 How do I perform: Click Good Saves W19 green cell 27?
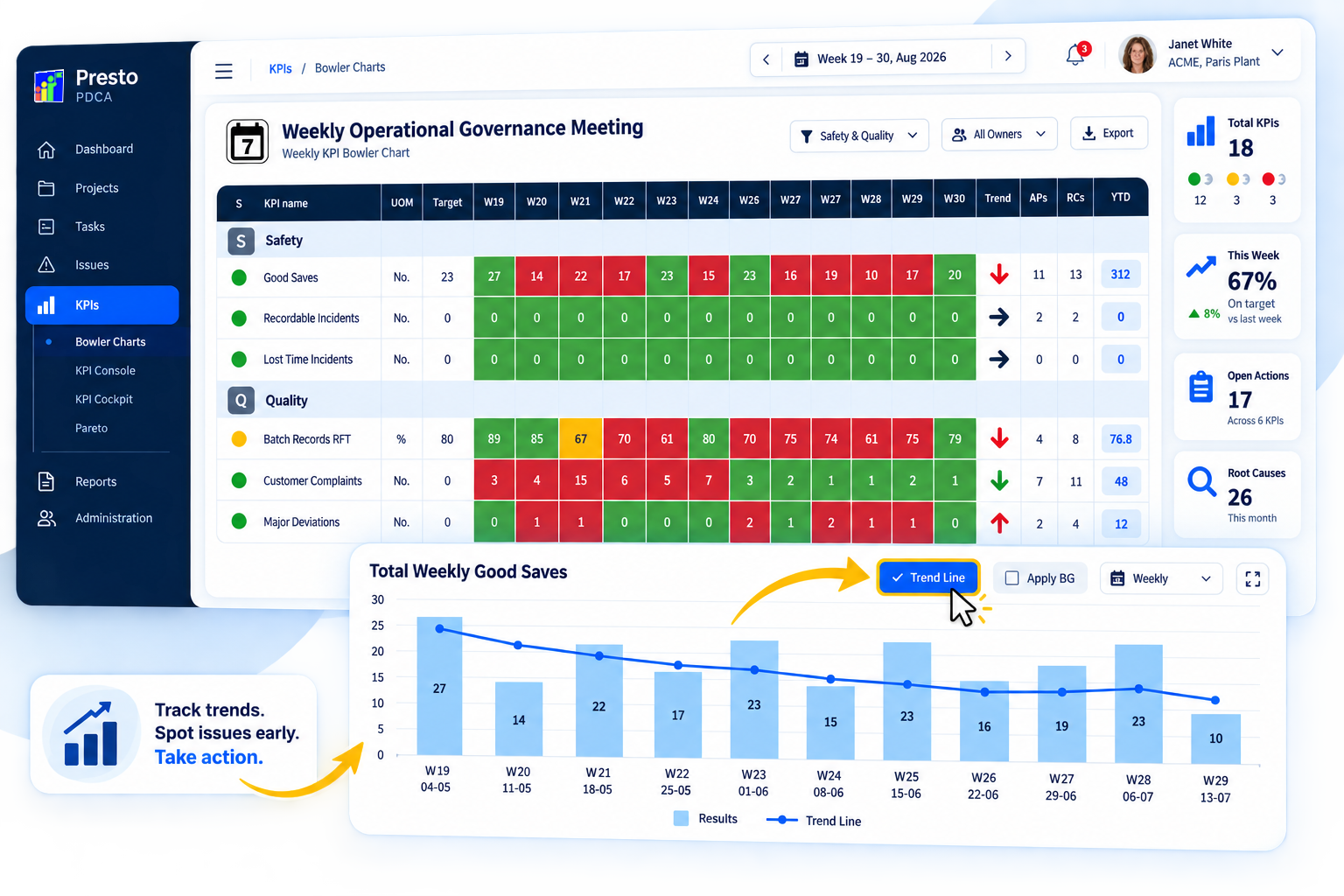494,276
